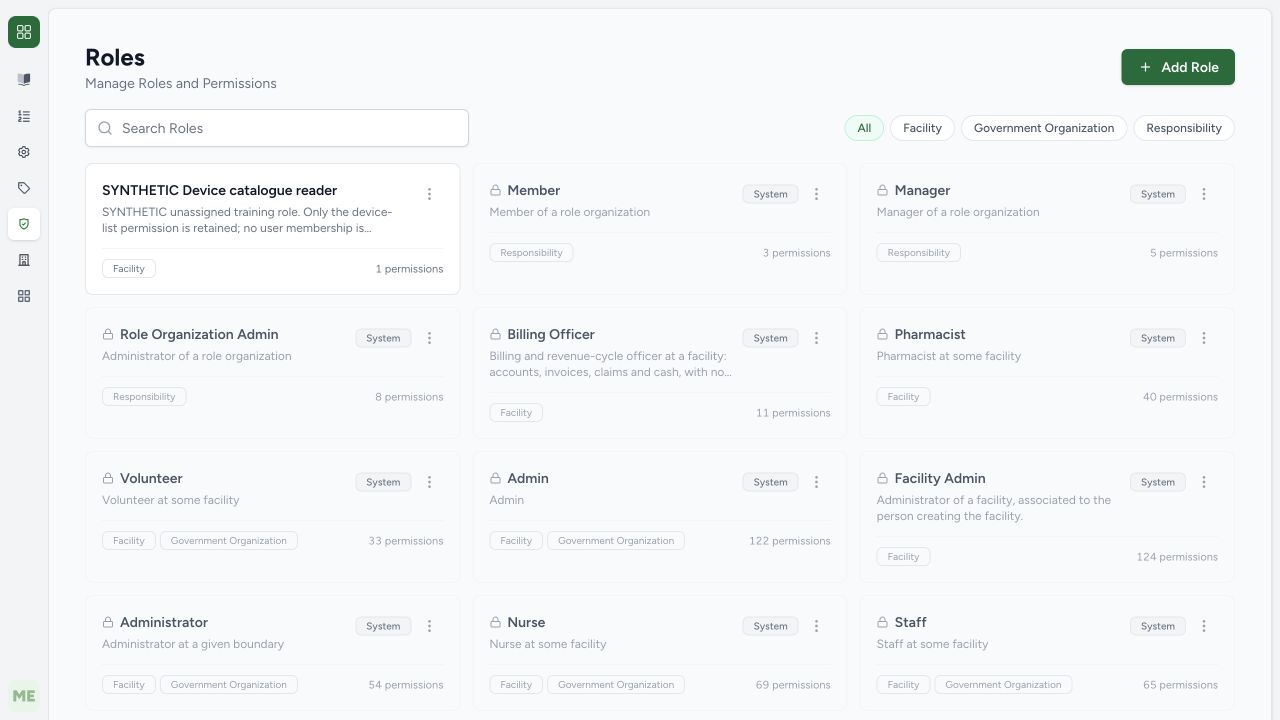Select the shield check sidebar icon

[x=24, y=224]
